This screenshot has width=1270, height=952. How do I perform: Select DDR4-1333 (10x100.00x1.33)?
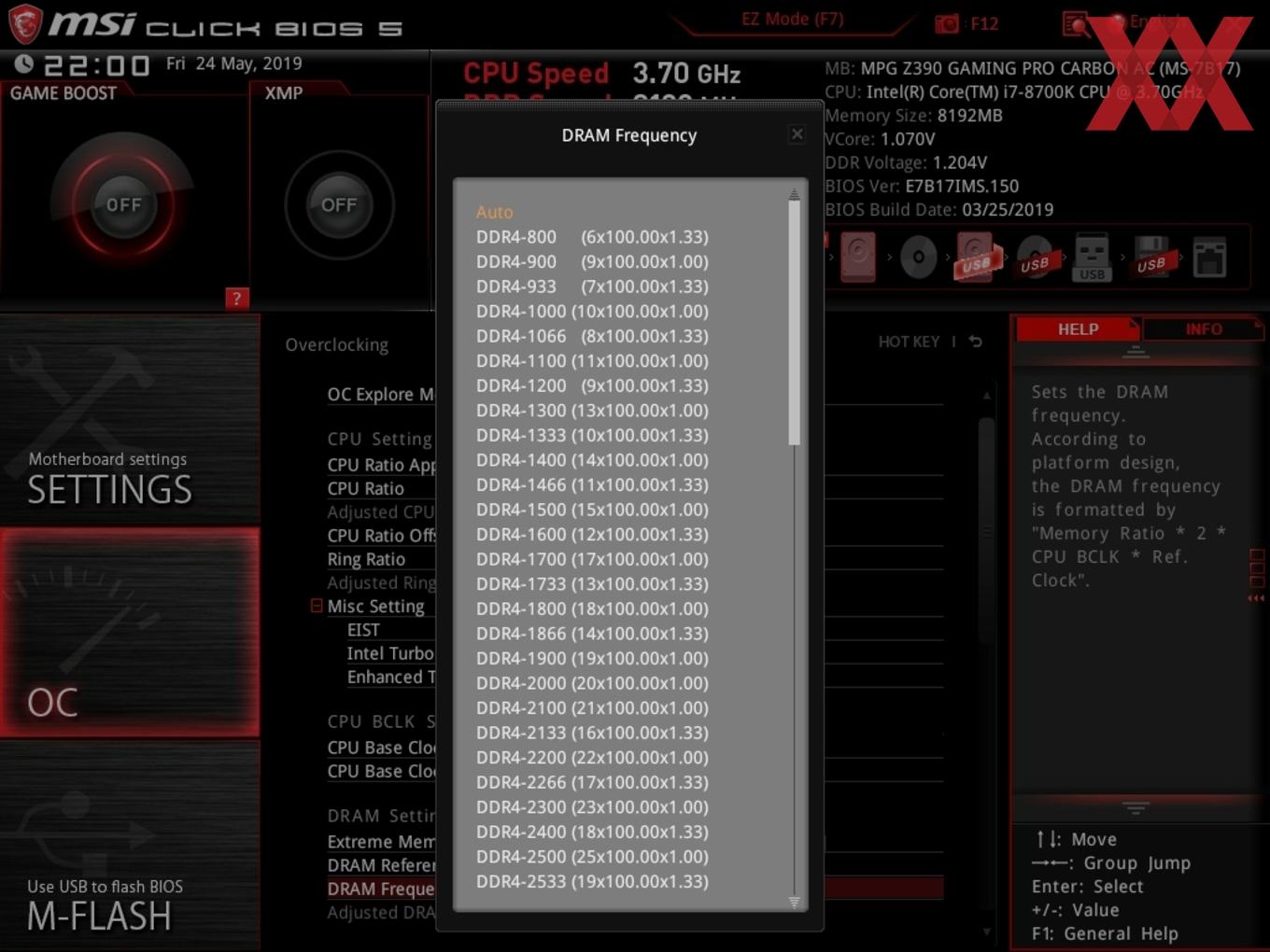(x=592, y=435)
